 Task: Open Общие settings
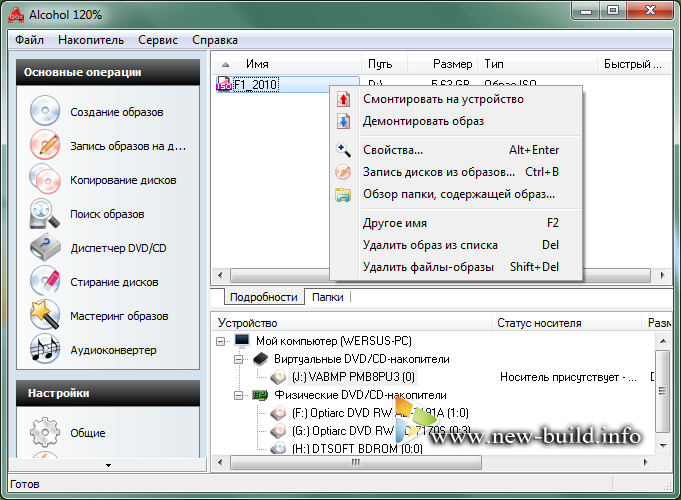tap(88, 433)
